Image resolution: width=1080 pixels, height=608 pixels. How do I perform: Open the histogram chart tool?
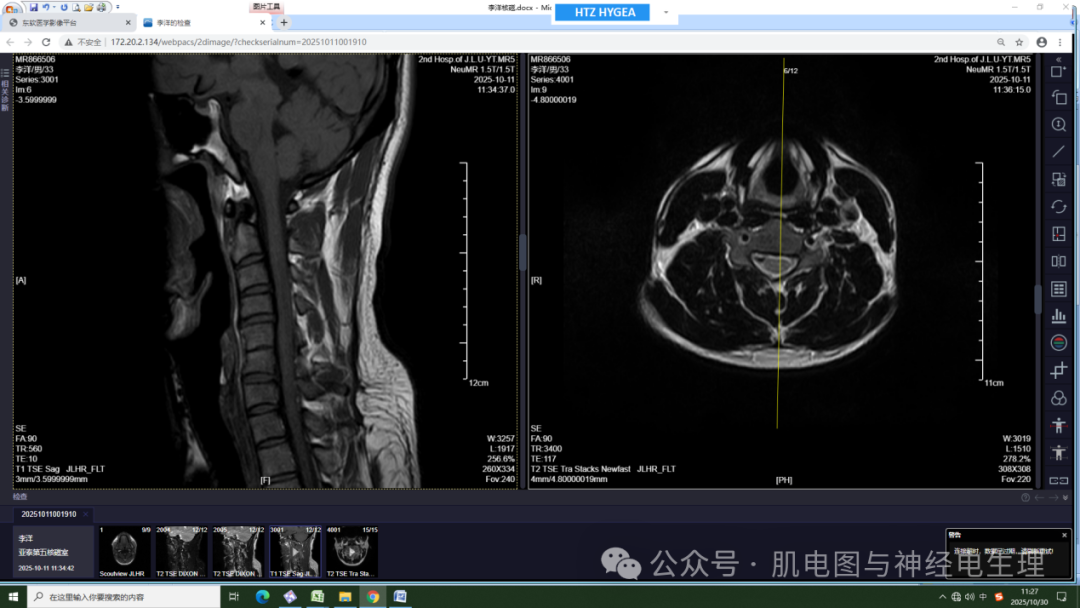click(1058, 316)
